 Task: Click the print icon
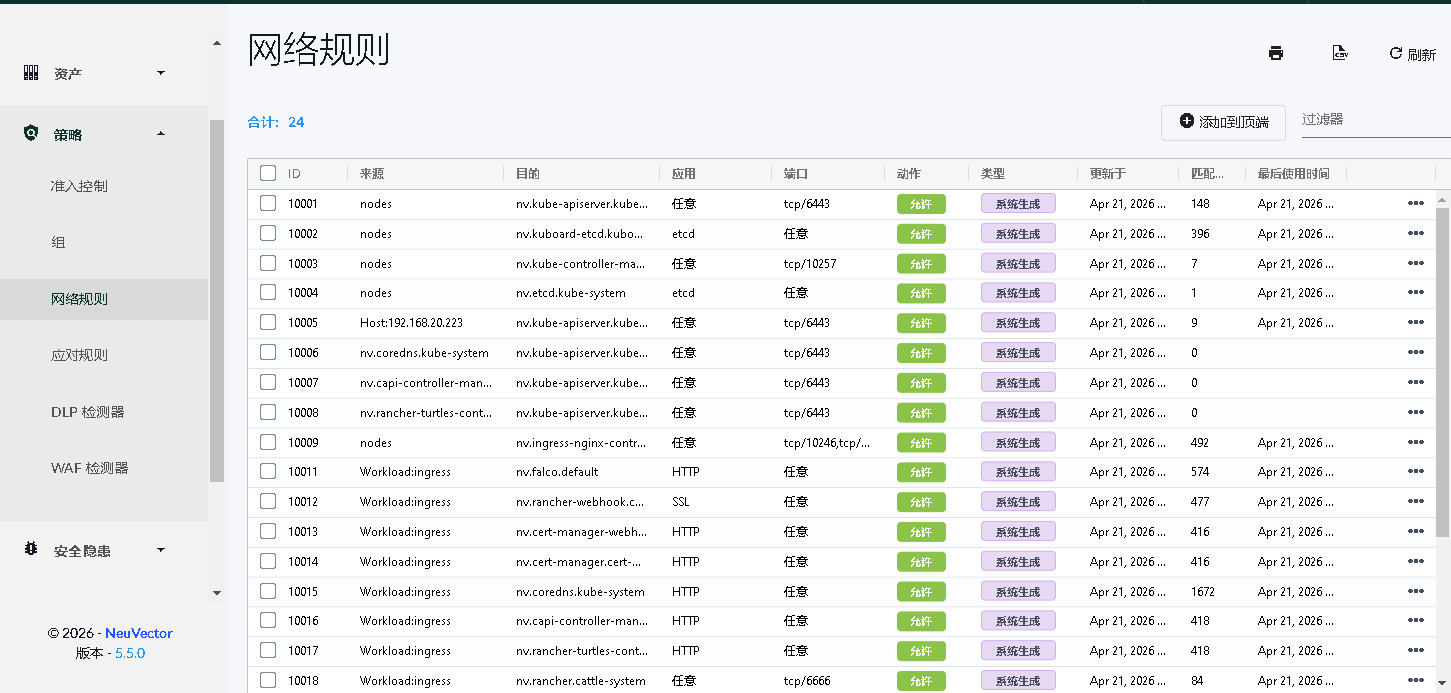1275,54
